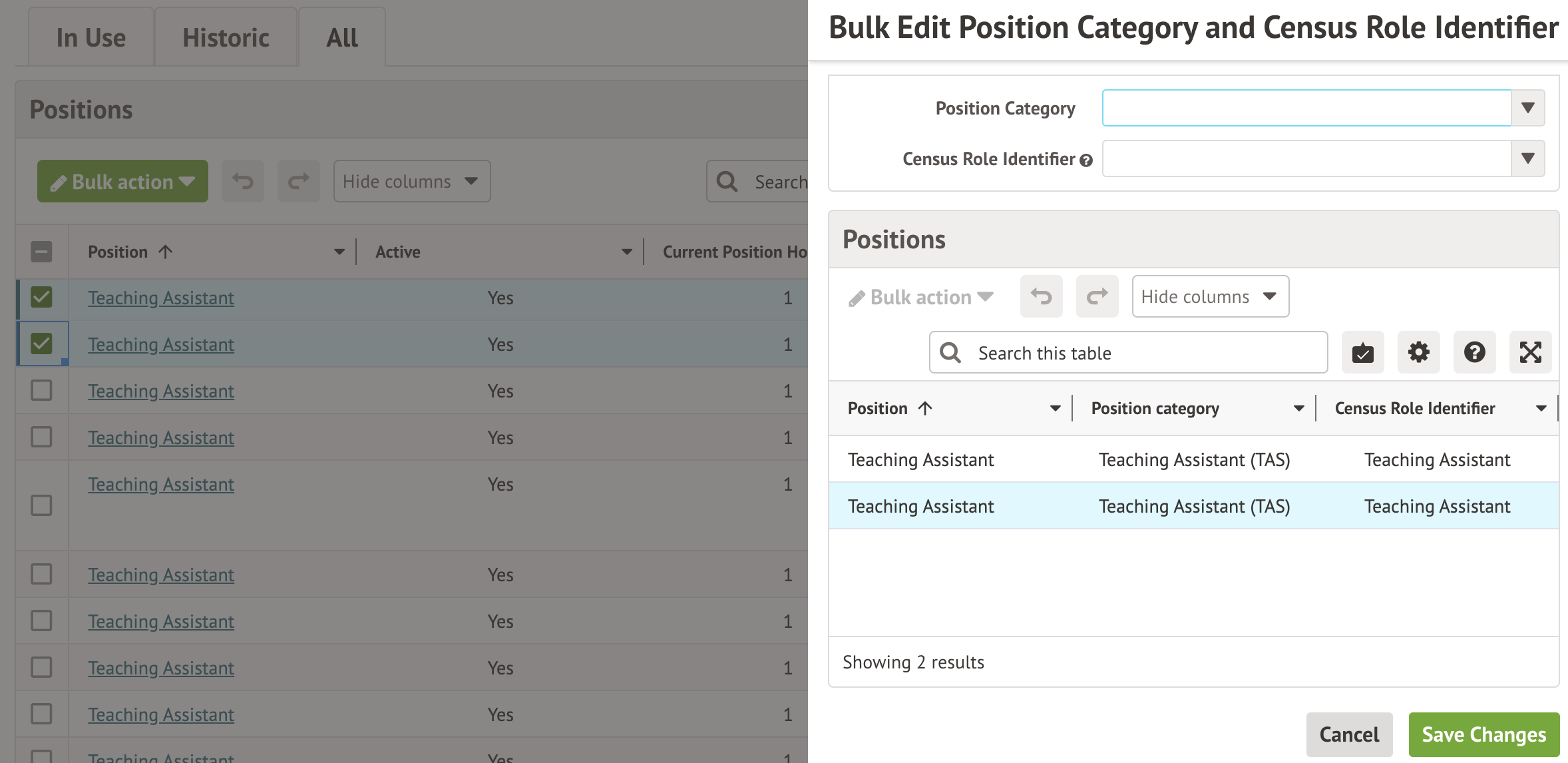This screenshot has width=1568, height=763.
Task: Open Hide columns dropdown in side panel
Action: click(1210, 296)
